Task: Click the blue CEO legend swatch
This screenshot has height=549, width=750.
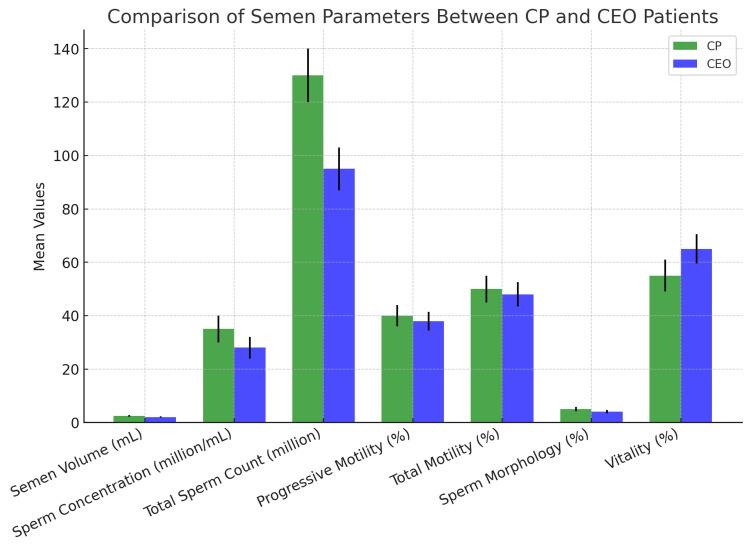Action: click(685, 64)
